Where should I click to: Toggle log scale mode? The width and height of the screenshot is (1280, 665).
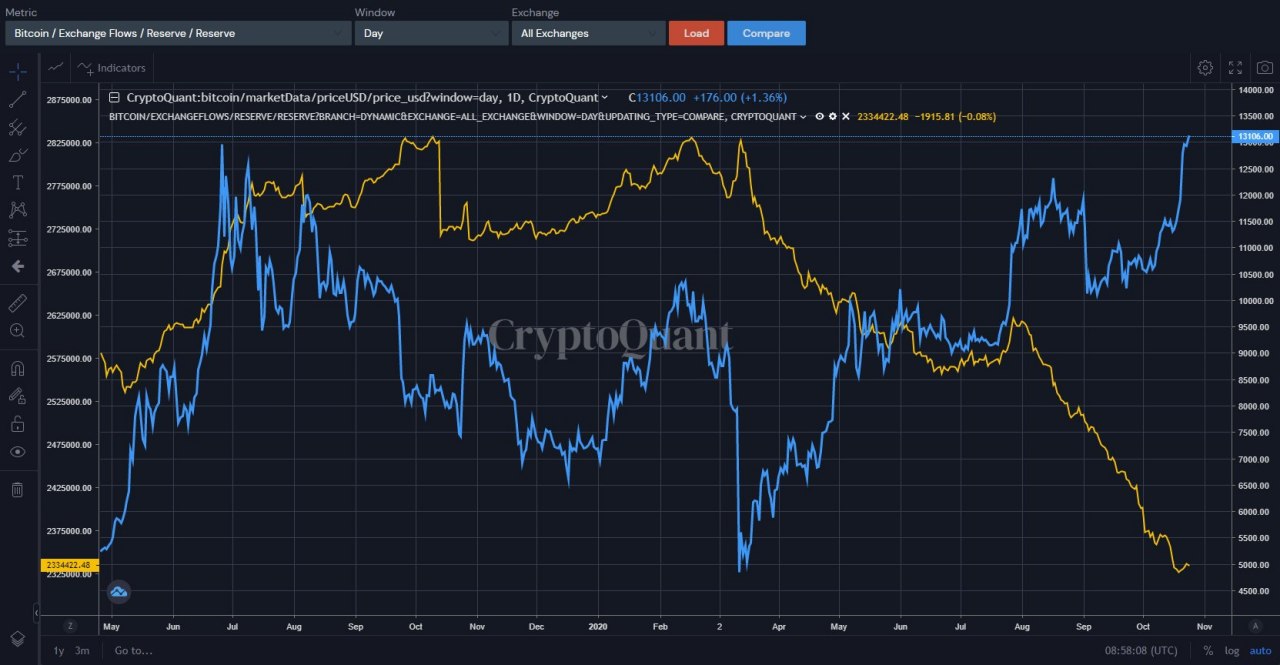click(x=1230, y=650)
